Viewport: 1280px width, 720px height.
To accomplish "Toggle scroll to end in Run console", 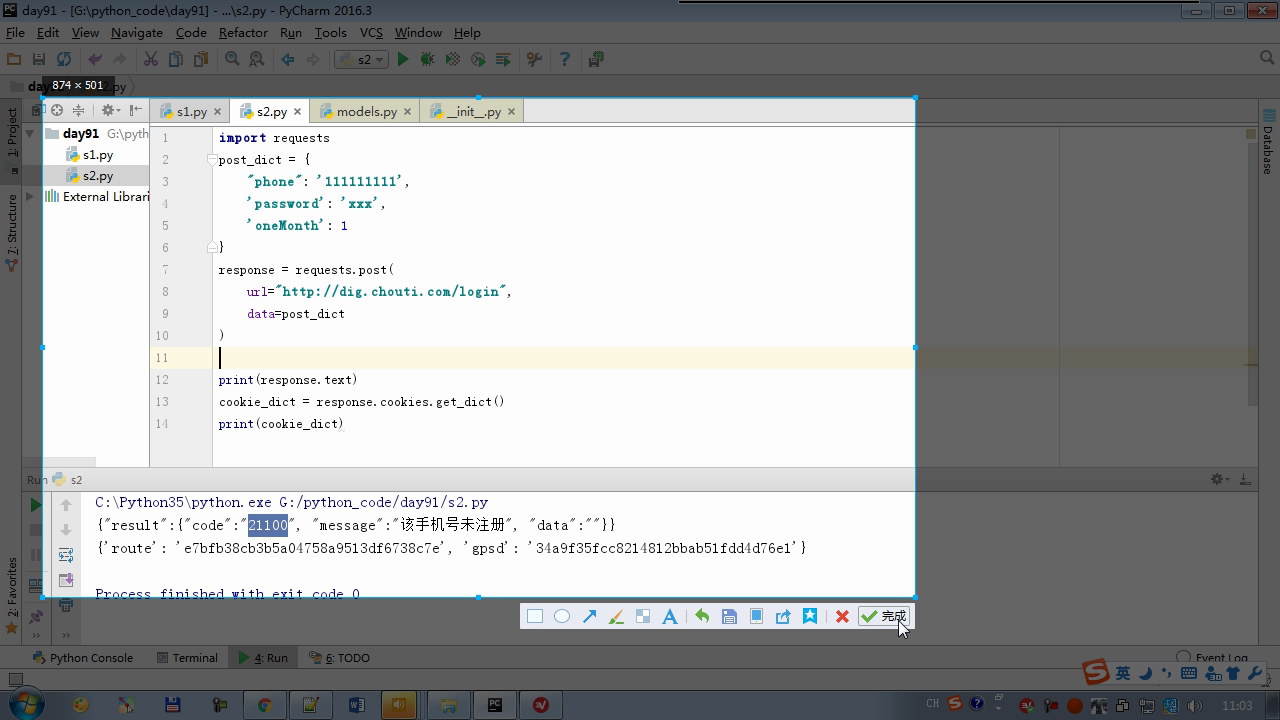I will tap(66, 580).
